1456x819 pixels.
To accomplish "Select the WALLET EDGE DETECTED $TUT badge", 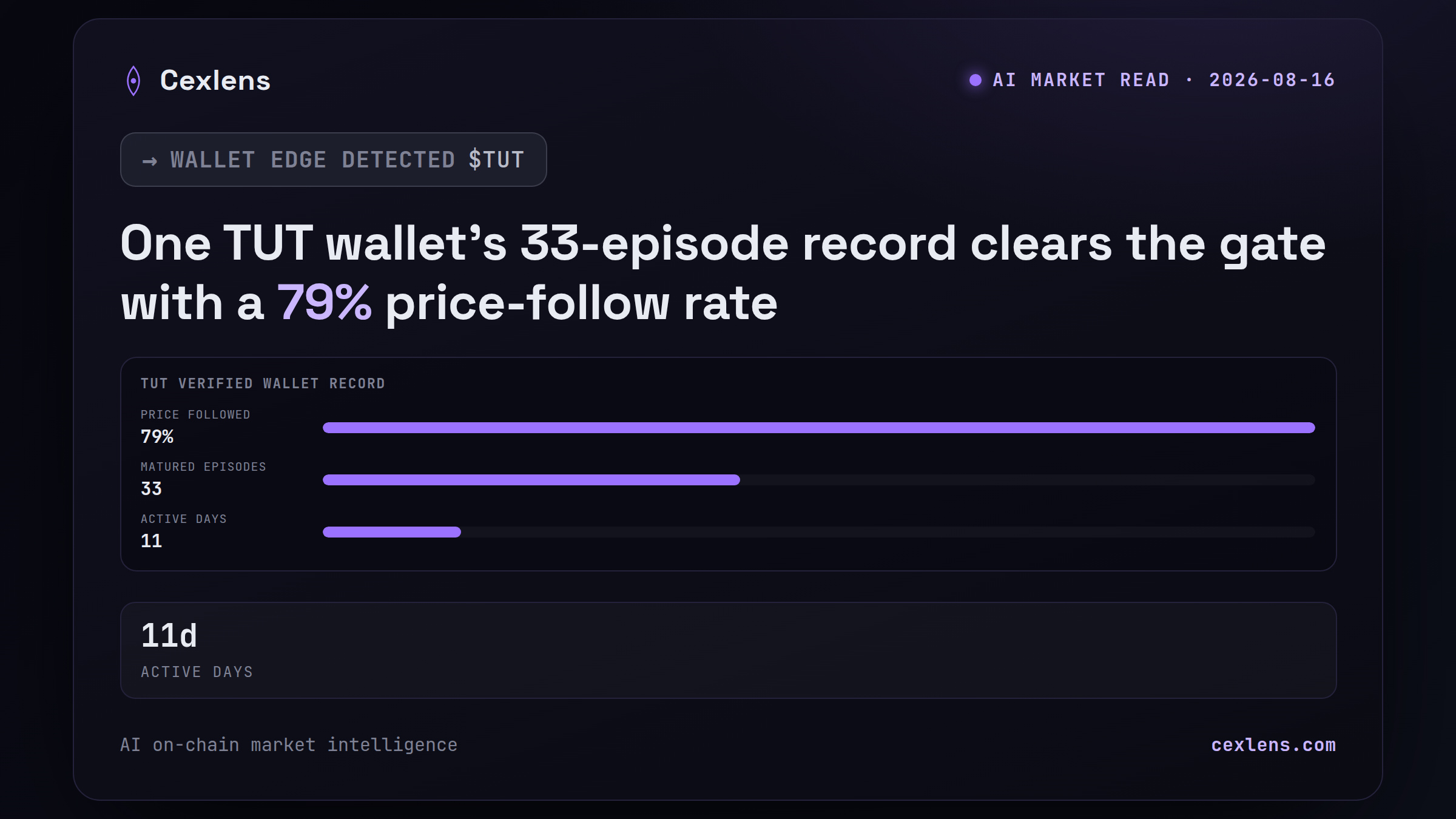I will (x=334, y=160).
